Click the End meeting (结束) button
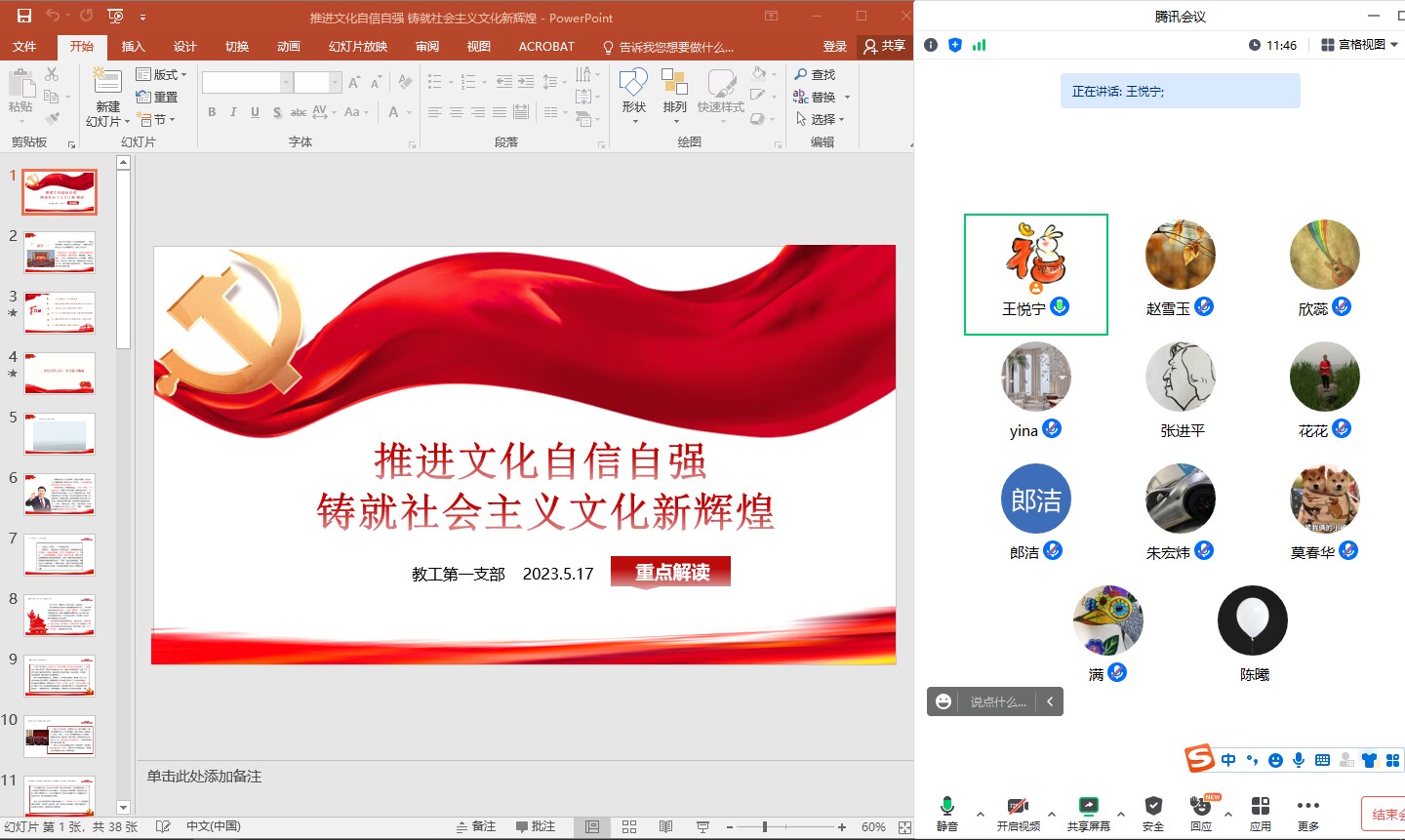Image resolution: width=1405 pixels, height=840 pixels. [x=1384, y=815]
